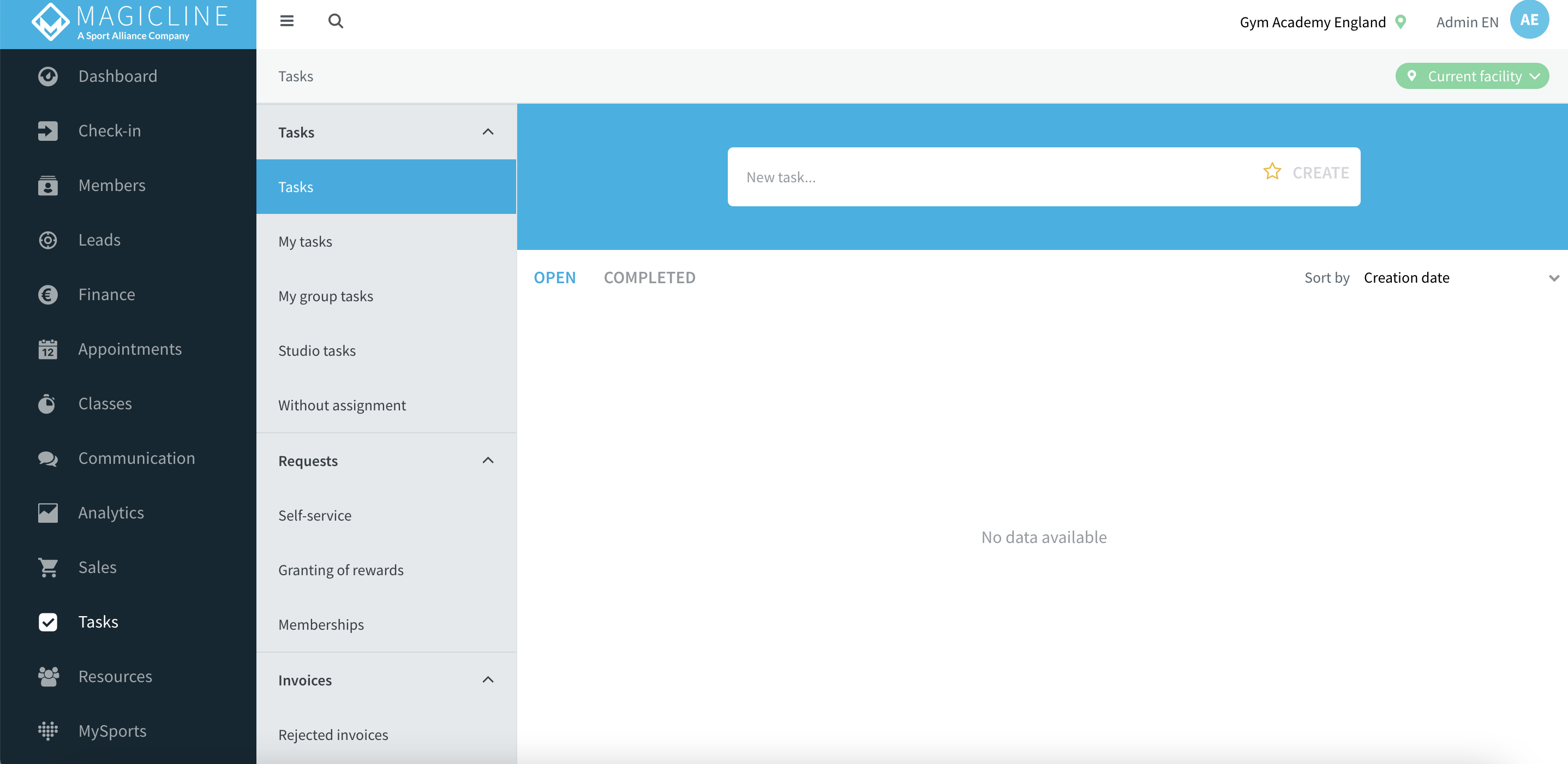This screenshot has width=1568, height=764.
Task: Go to Finance label in sidebar
Action: [106, 295]
